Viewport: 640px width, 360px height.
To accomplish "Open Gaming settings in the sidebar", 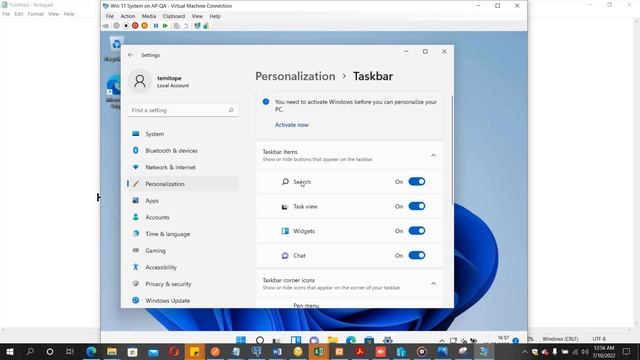I will 183,251.
